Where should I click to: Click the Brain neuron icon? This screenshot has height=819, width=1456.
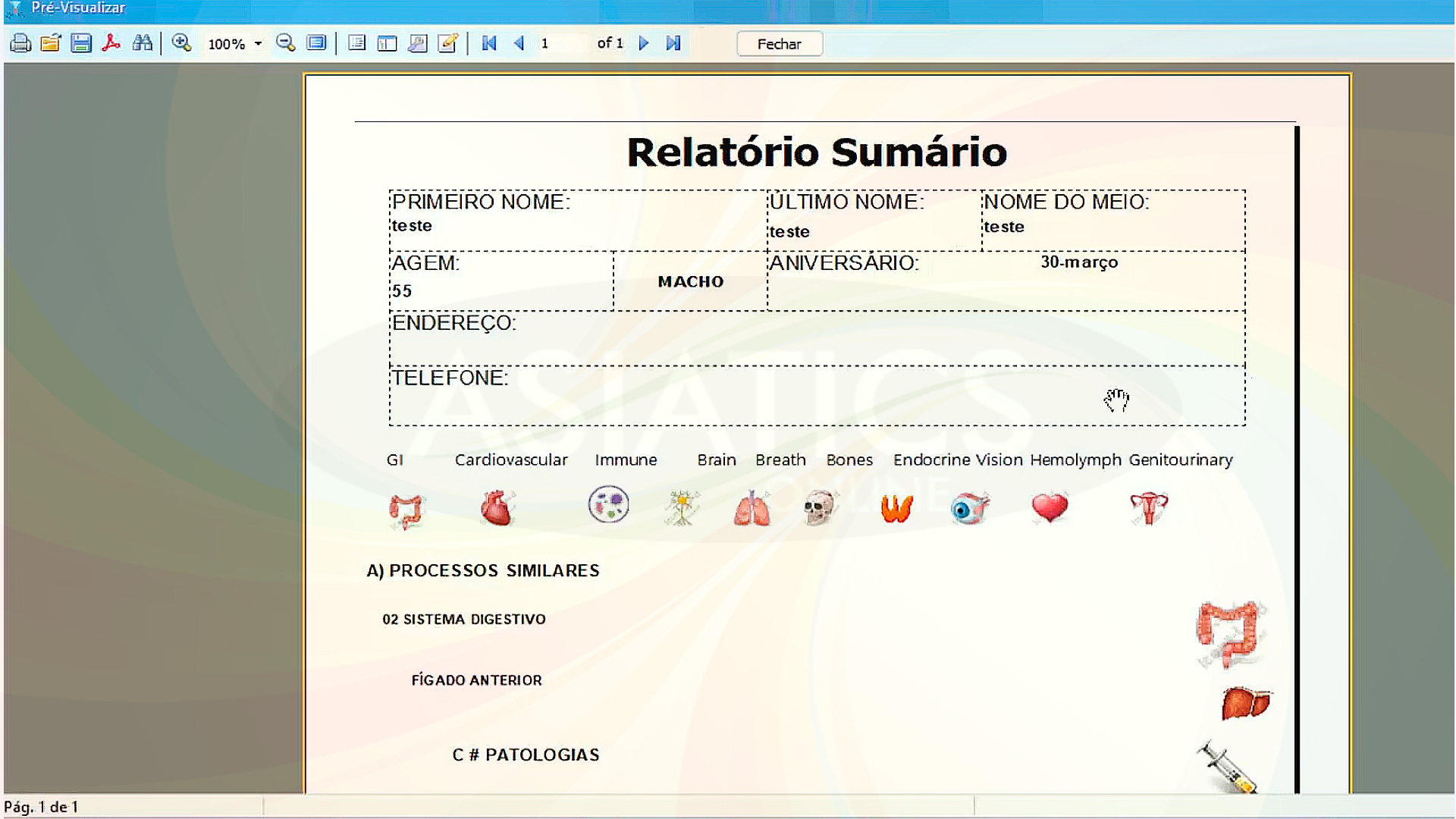682,508
